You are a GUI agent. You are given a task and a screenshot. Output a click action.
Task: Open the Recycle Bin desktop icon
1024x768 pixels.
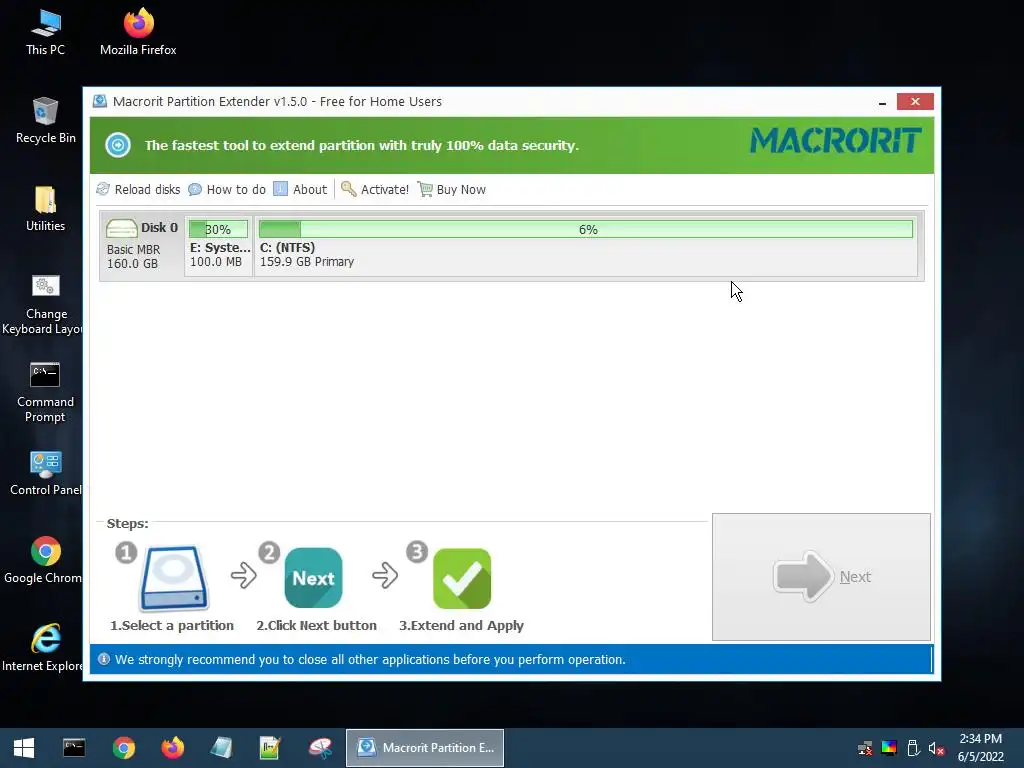point(46,120)
